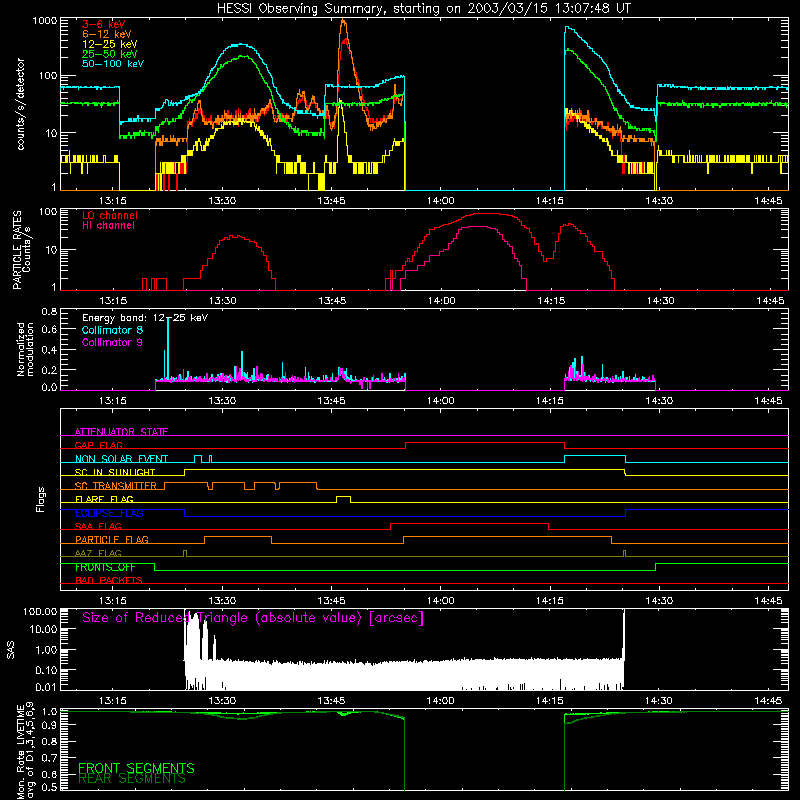This screenshot has height=800, width=800.
Task: Click the GAP FLAG label
Action: click(98, 445)
